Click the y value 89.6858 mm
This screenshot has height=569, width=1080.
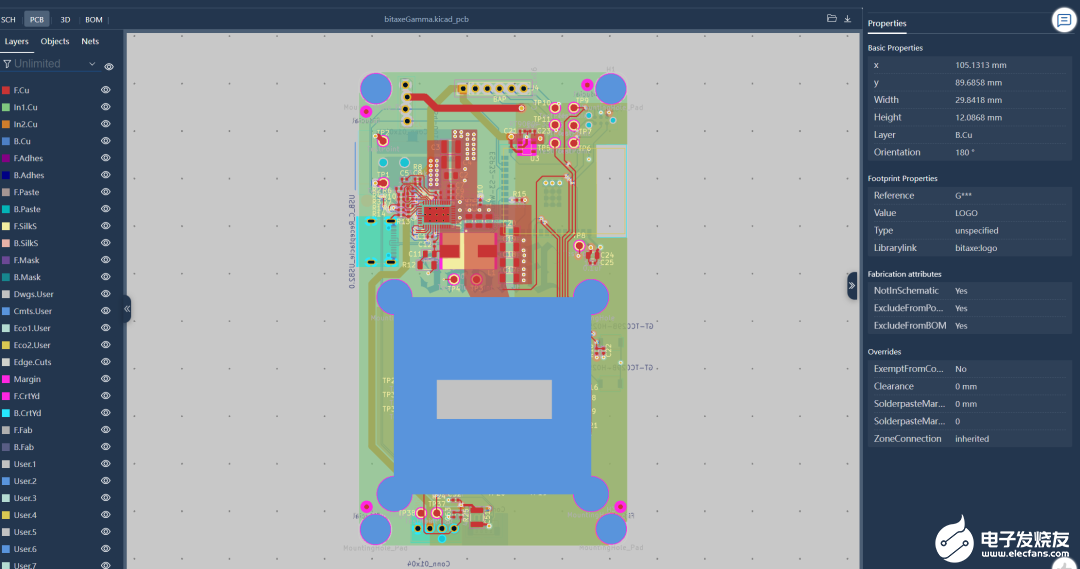pos(978,83)
